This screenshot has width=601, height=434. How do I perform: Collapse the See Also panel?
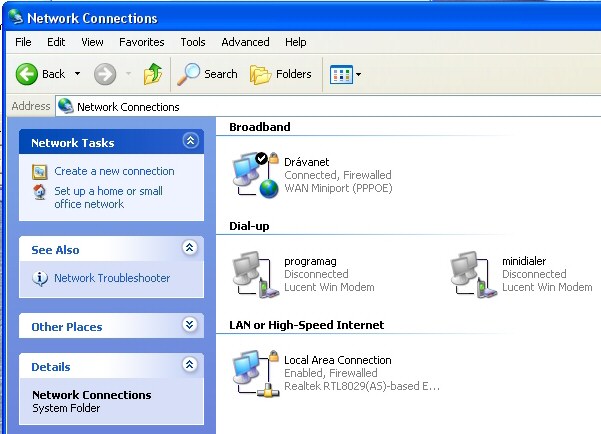point(190,248)
